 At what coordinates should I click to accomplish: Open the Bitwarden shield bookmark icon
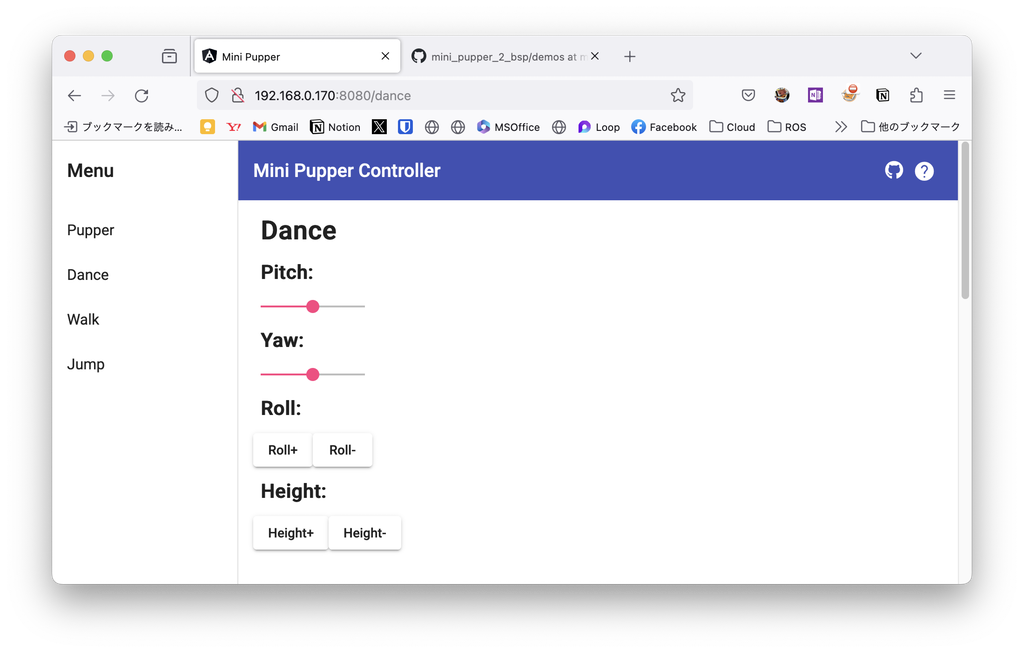click(x=405, y=127)
